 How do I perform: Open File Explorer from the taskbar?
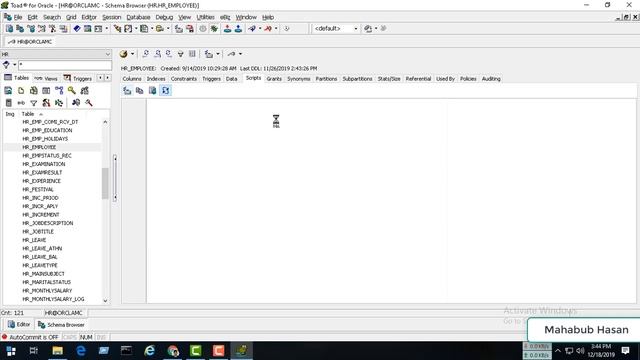pyautogui.click(x=58, y=351)
